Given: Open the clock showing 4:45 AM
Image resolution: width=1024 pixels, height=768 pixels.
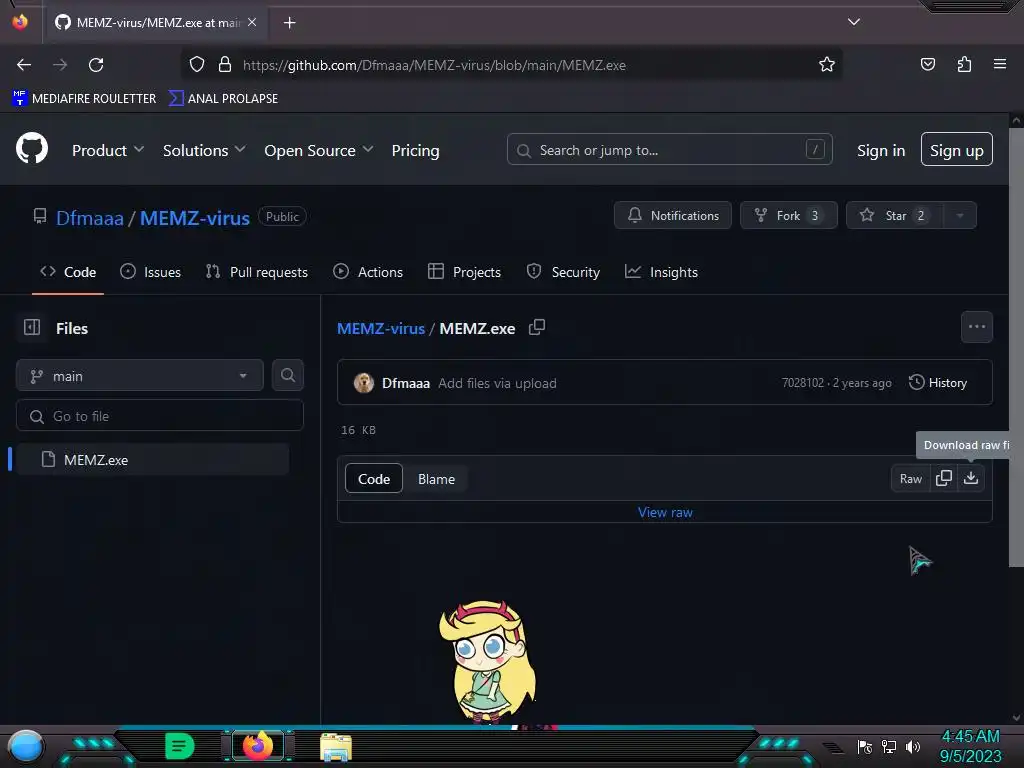Looking at the screenshot, I should [x=970, y=746].
